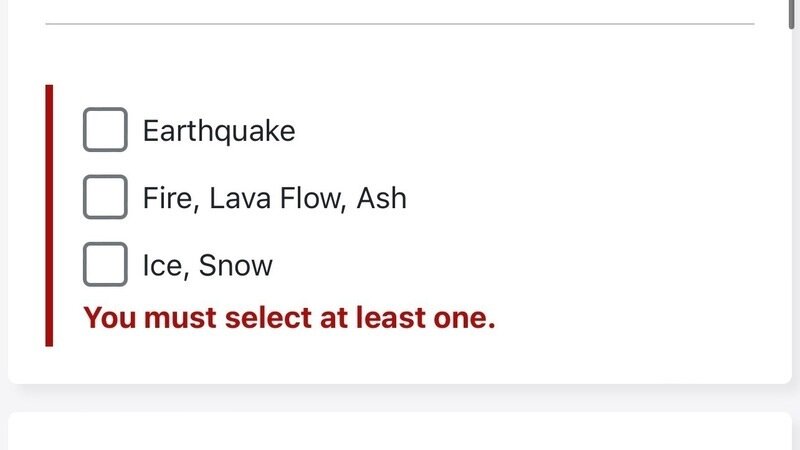
Task: Click the word "Ice" in third option
Action: click(161, 265)
